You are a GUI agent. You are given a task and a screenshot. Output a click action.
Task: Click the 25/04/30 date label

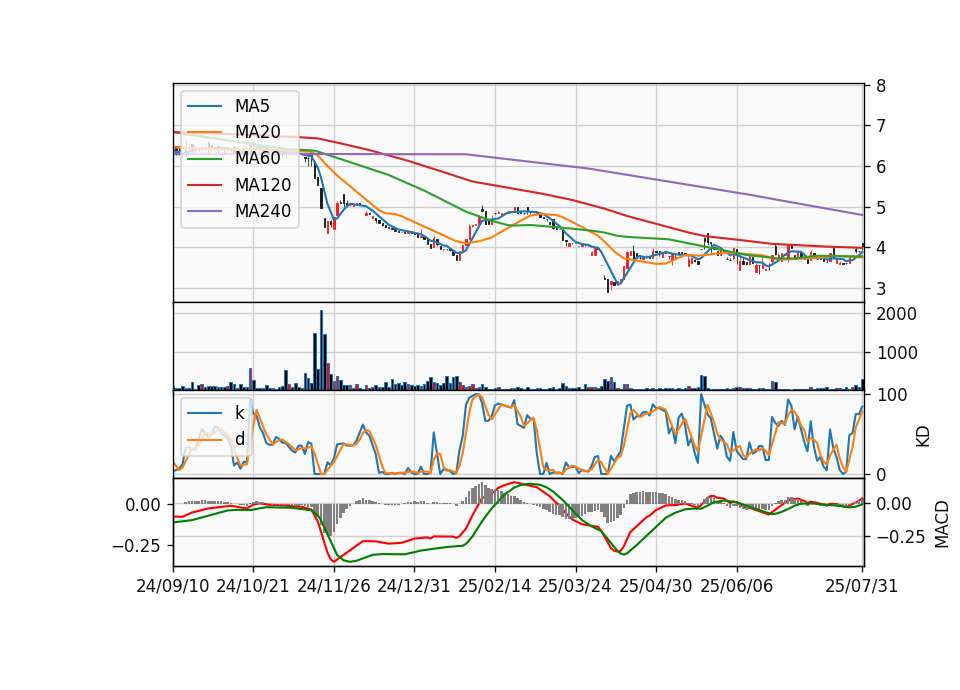(x=656, y=586)
